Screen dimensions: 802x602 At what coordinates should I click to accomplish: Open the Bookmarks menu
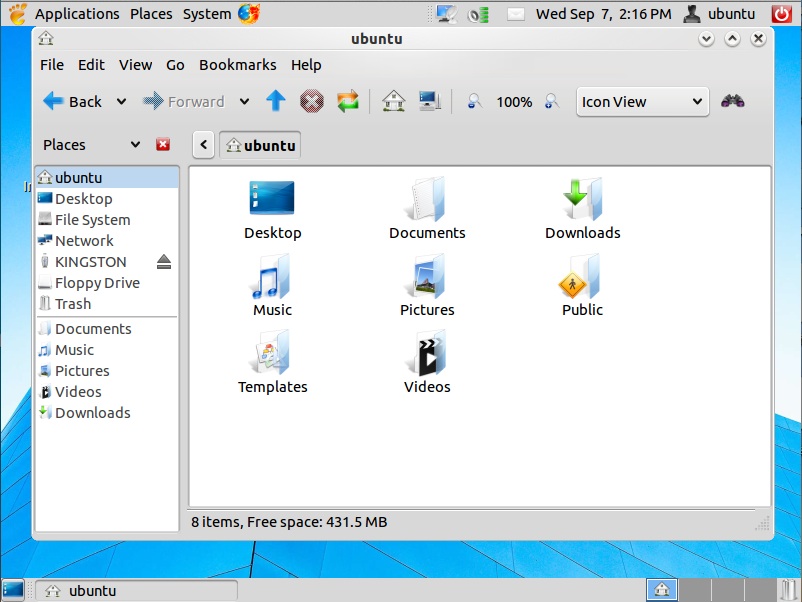(x=237, y=65)
